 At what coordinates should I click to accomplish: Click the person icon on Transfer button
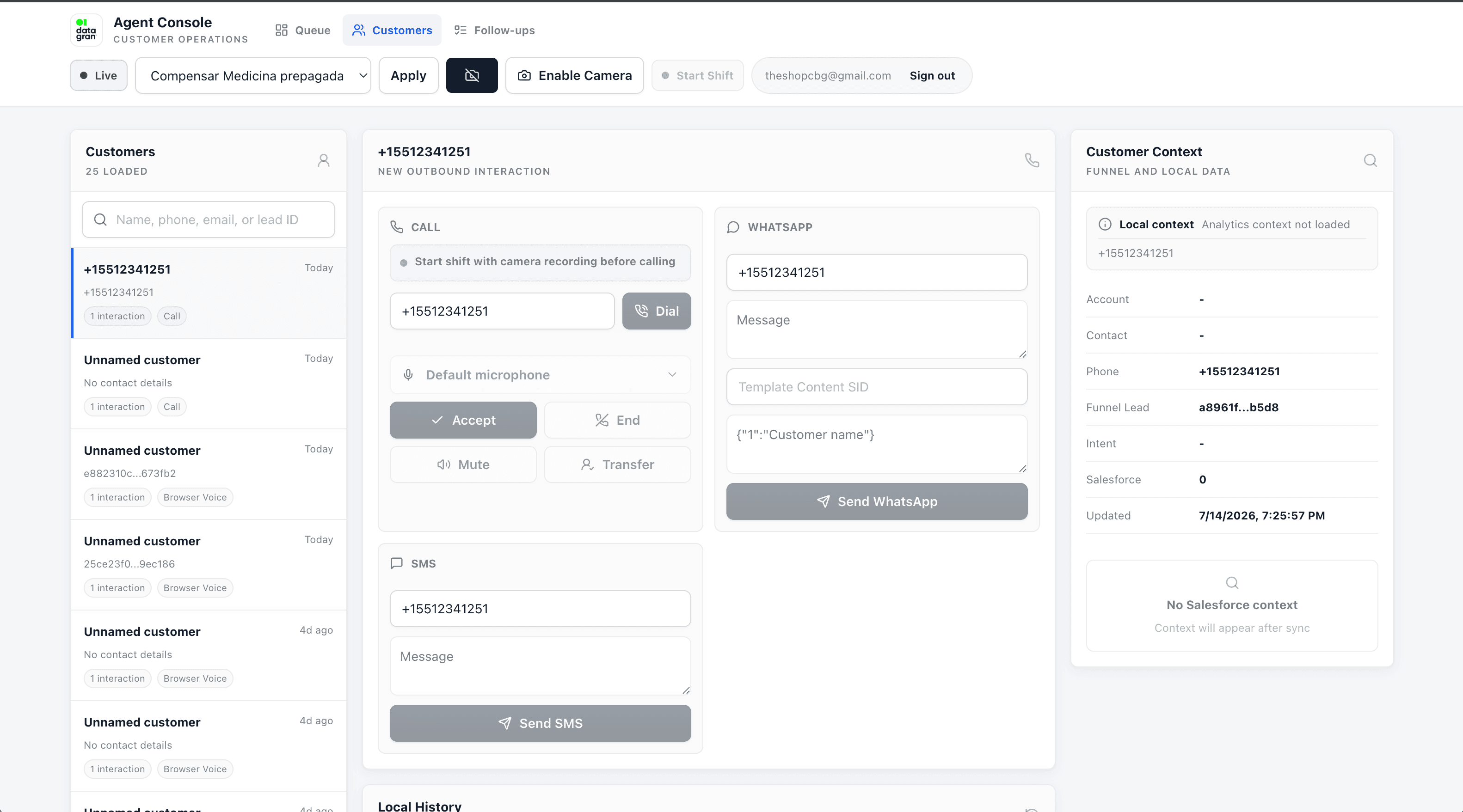pyautogui.click(x=587, y=464)
